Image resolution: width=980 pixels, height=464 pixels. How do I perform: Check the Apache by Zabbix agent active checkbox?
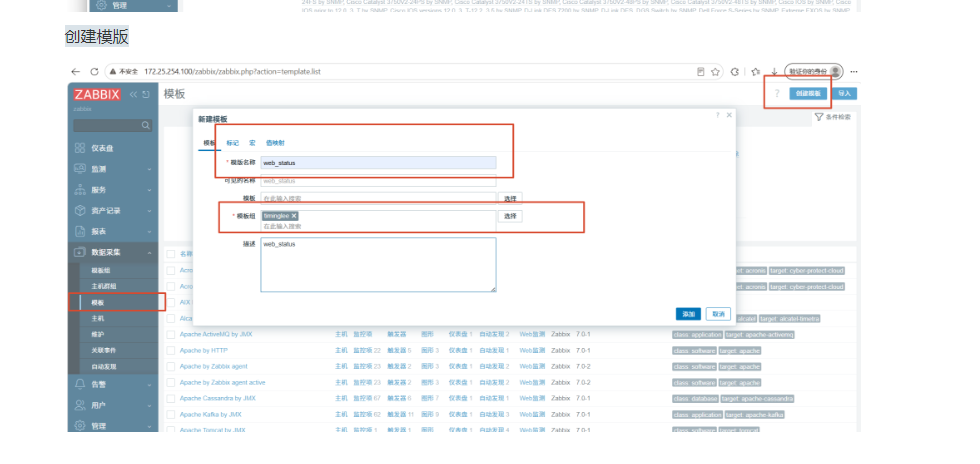171,382
